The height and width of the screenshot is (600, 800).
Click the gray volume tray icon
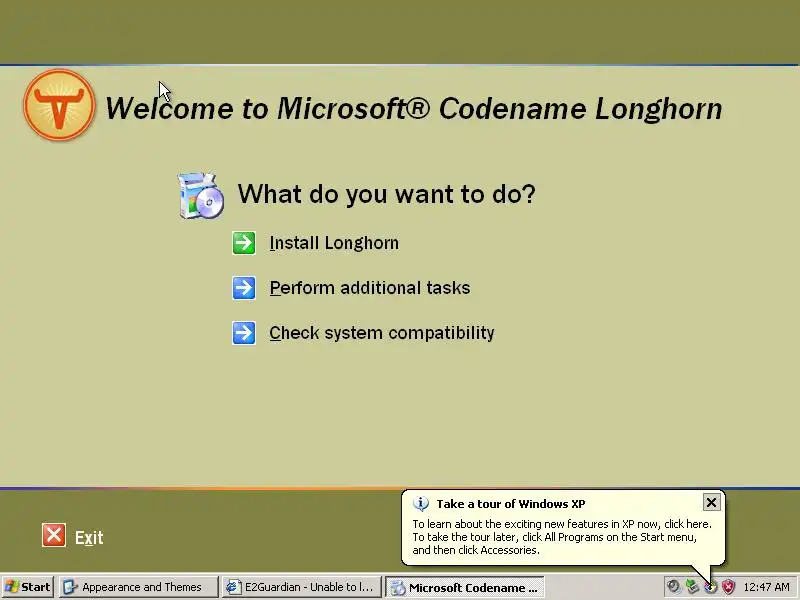tap(673, 587)
